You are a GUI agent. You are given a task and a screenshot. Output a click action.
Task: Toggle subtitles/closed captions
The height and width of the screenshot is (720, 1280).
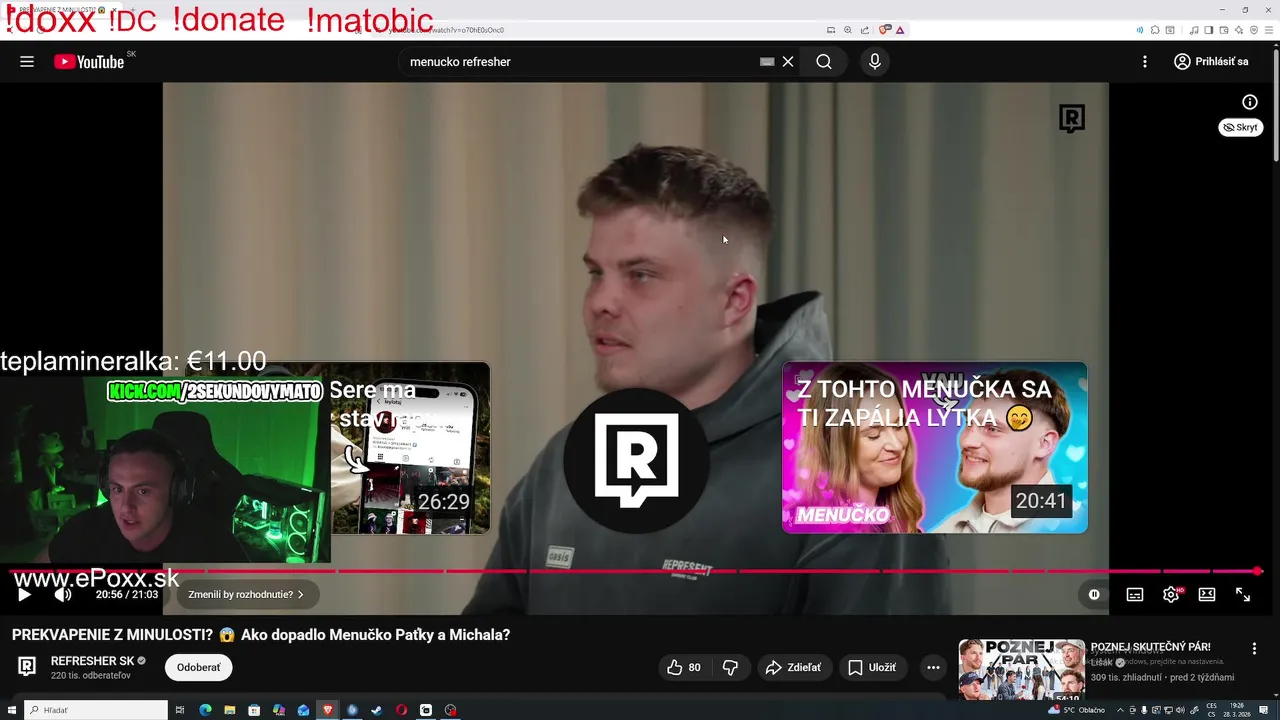(x=1135, y=595)
